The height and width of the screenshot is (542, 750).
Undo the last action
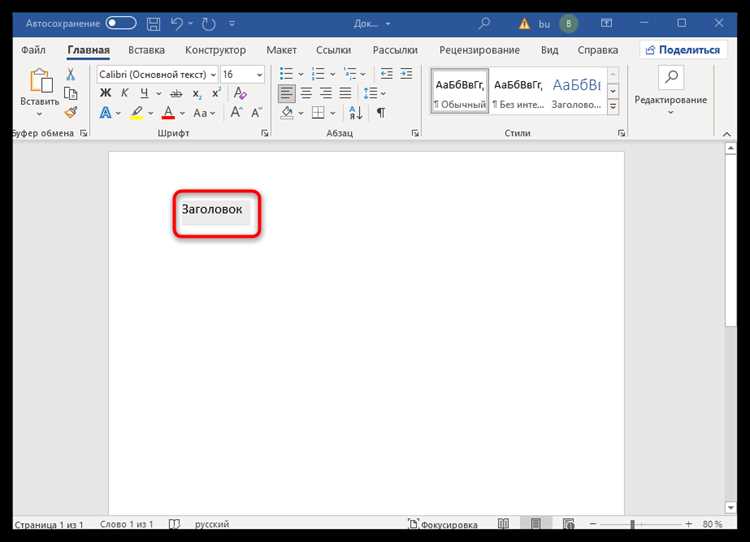point(176,23)
